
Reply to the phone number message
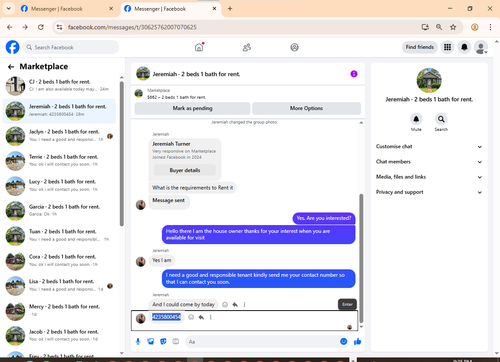(201, 317)
